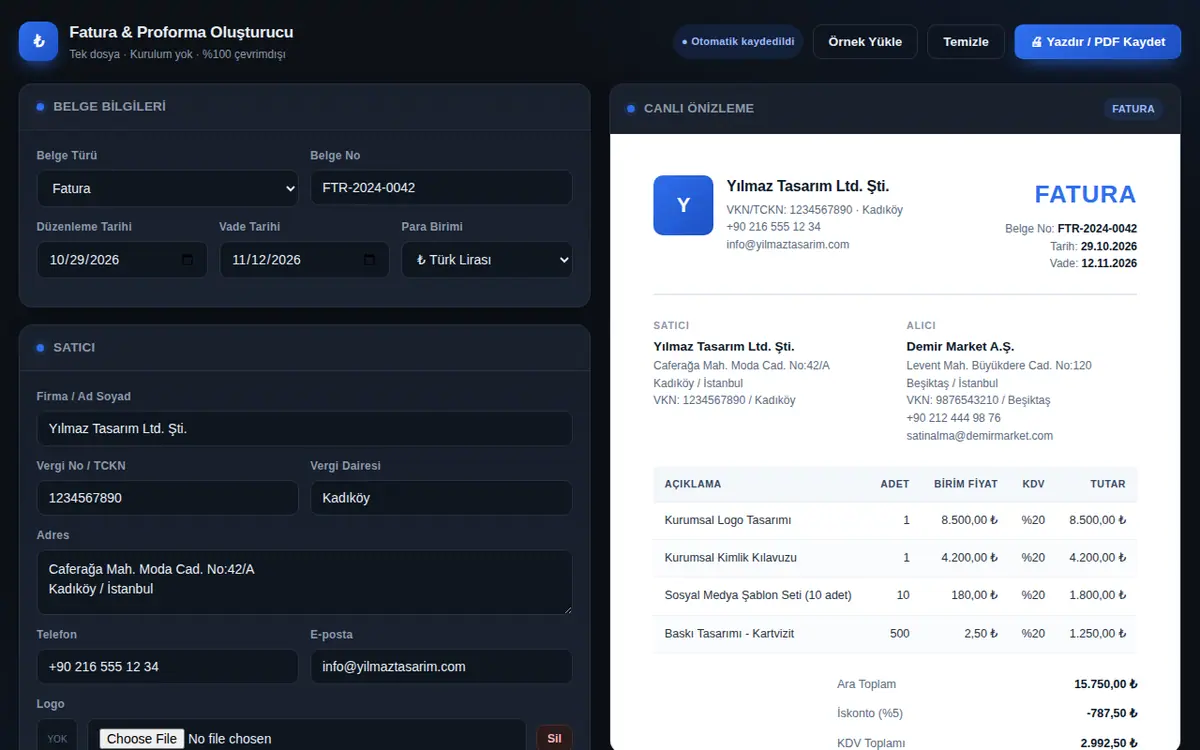Click the E-posta input field
The height and width of the screenshot is (750, 1200).
pyautogui.click(x=441, y=667)
